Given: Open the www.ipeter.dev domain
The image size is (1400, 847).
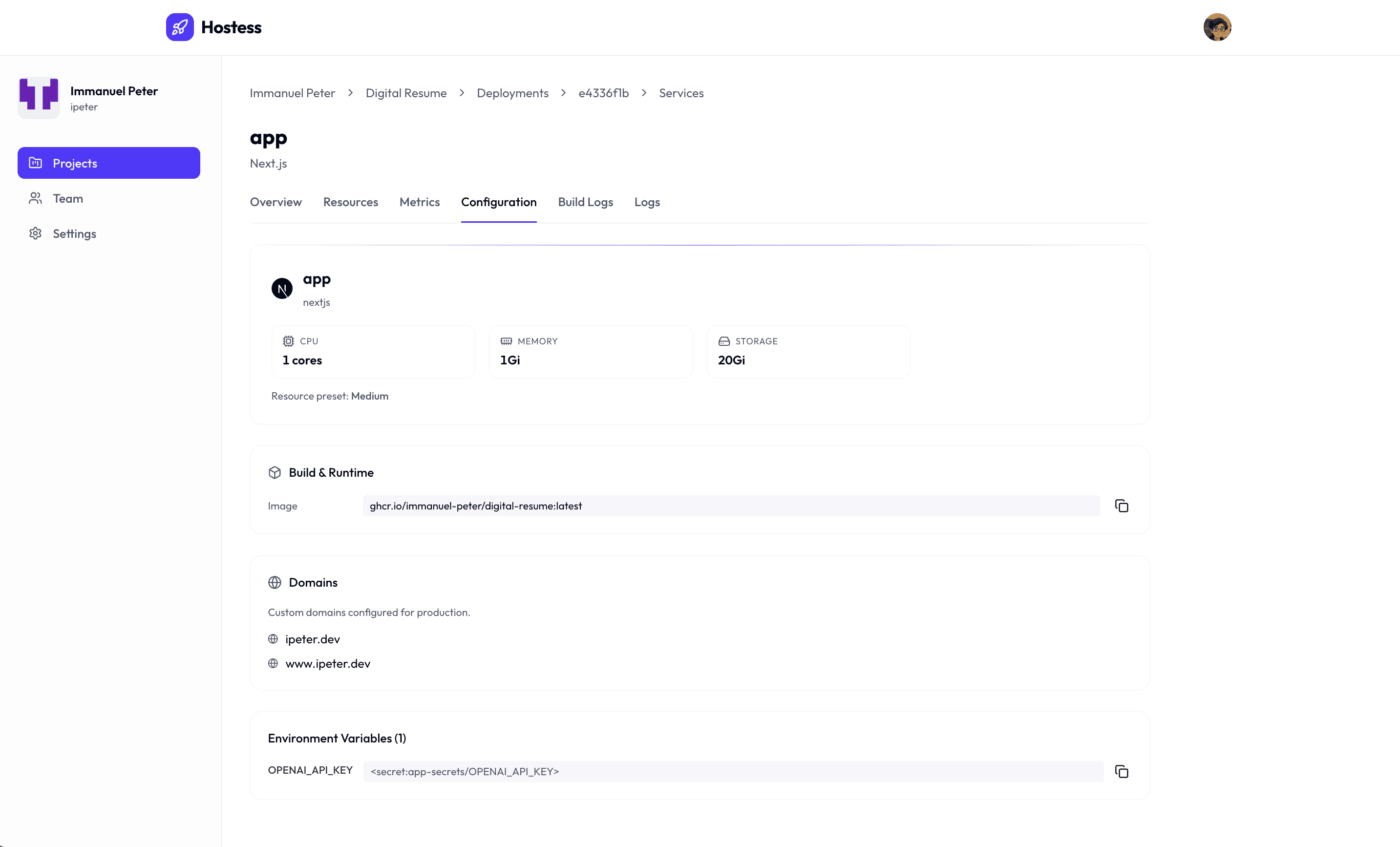Looking at the screenshot, I should [x=328, y=663].
